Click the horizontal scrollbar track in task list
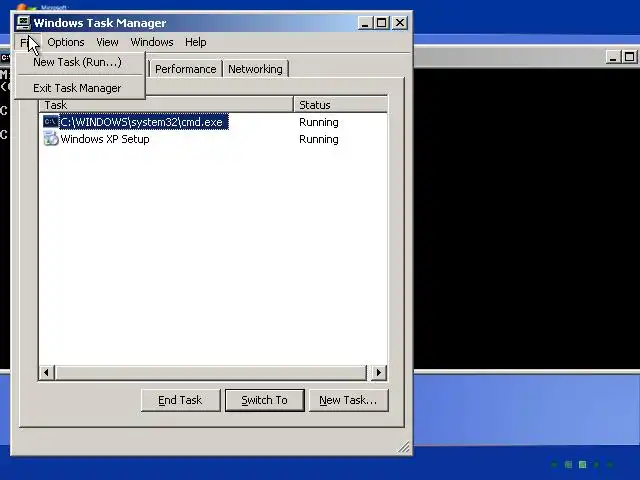The width and height of the screenshot is (640, 480). click(211, 372)
